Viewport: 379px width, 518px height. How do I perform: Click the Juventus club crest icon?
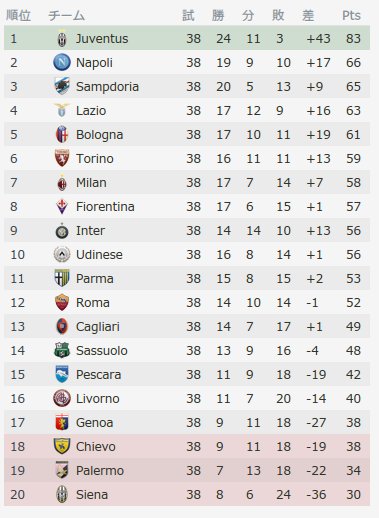click(x=62, y=39)
